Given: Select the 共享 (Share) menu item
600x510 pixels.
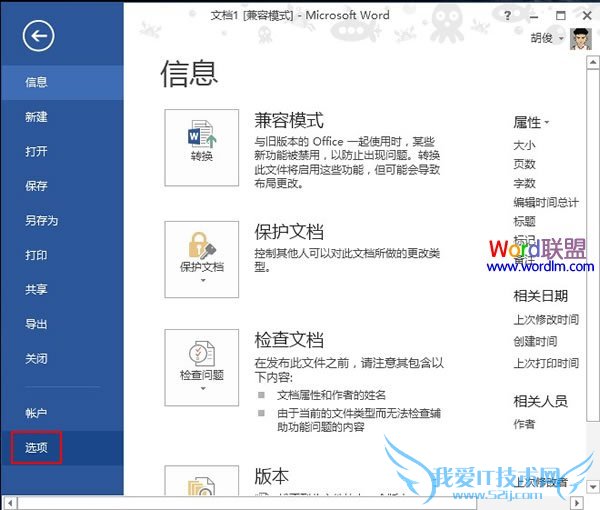Looking at the screenshot, I should (62, 290).
